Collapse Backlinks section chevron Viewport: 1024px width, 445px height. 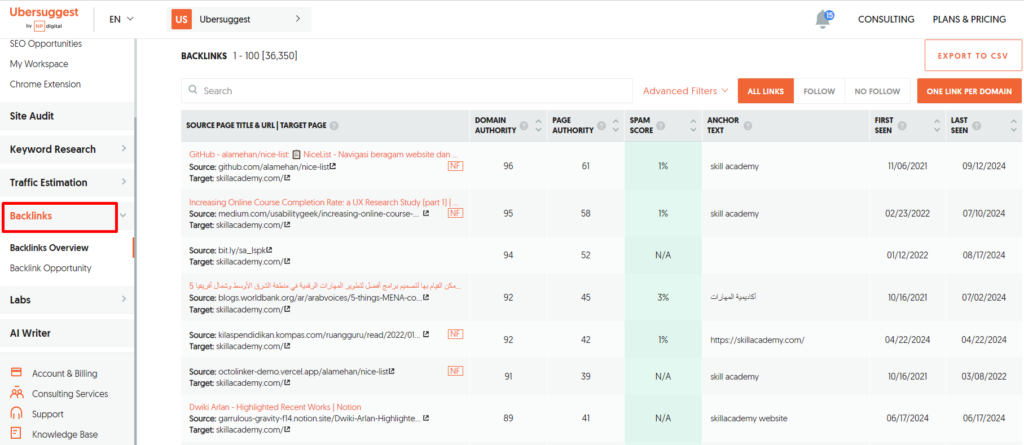124,216
